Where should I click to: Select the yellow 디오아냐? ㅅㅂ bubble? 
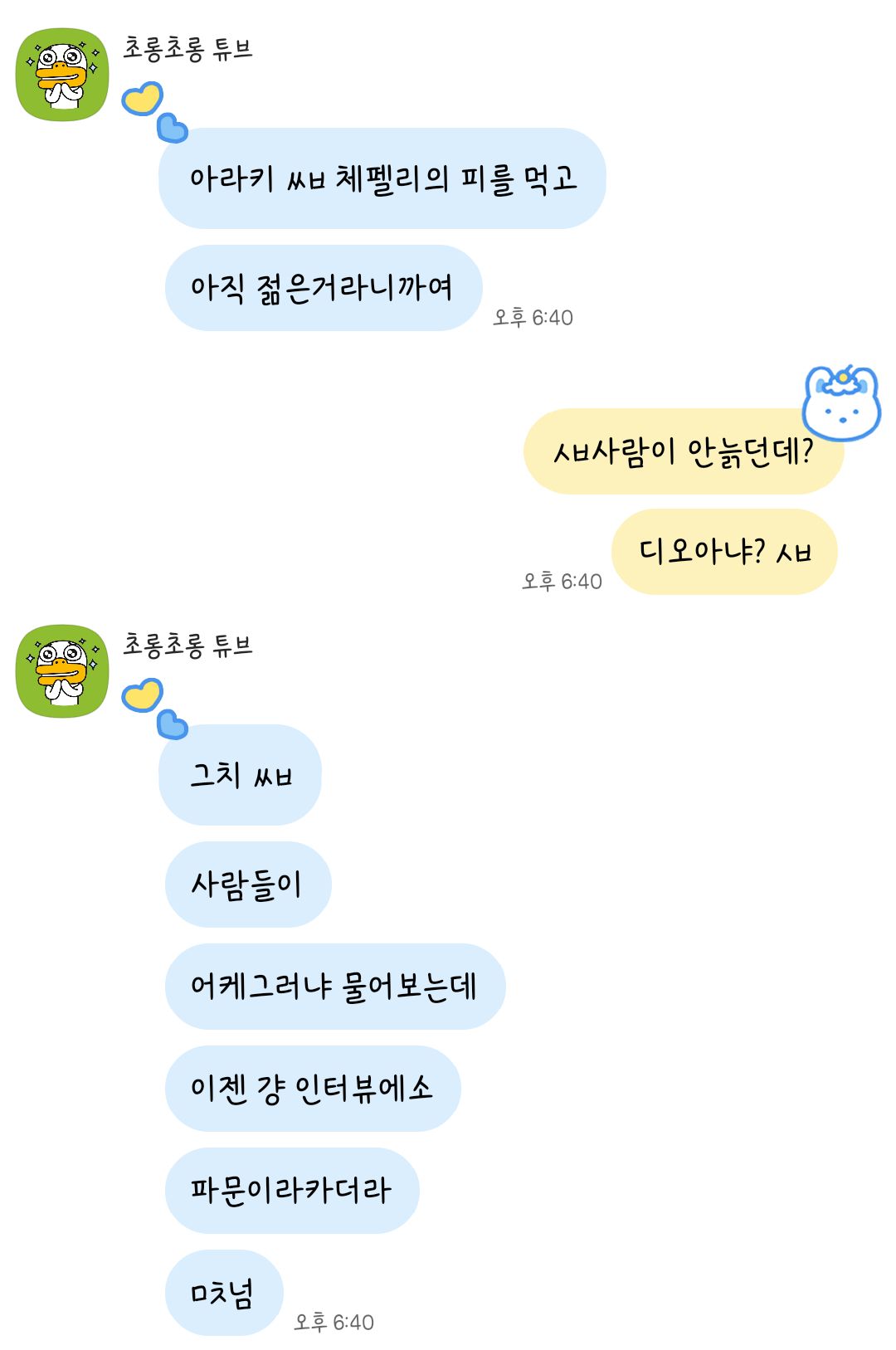pos(724,552)
